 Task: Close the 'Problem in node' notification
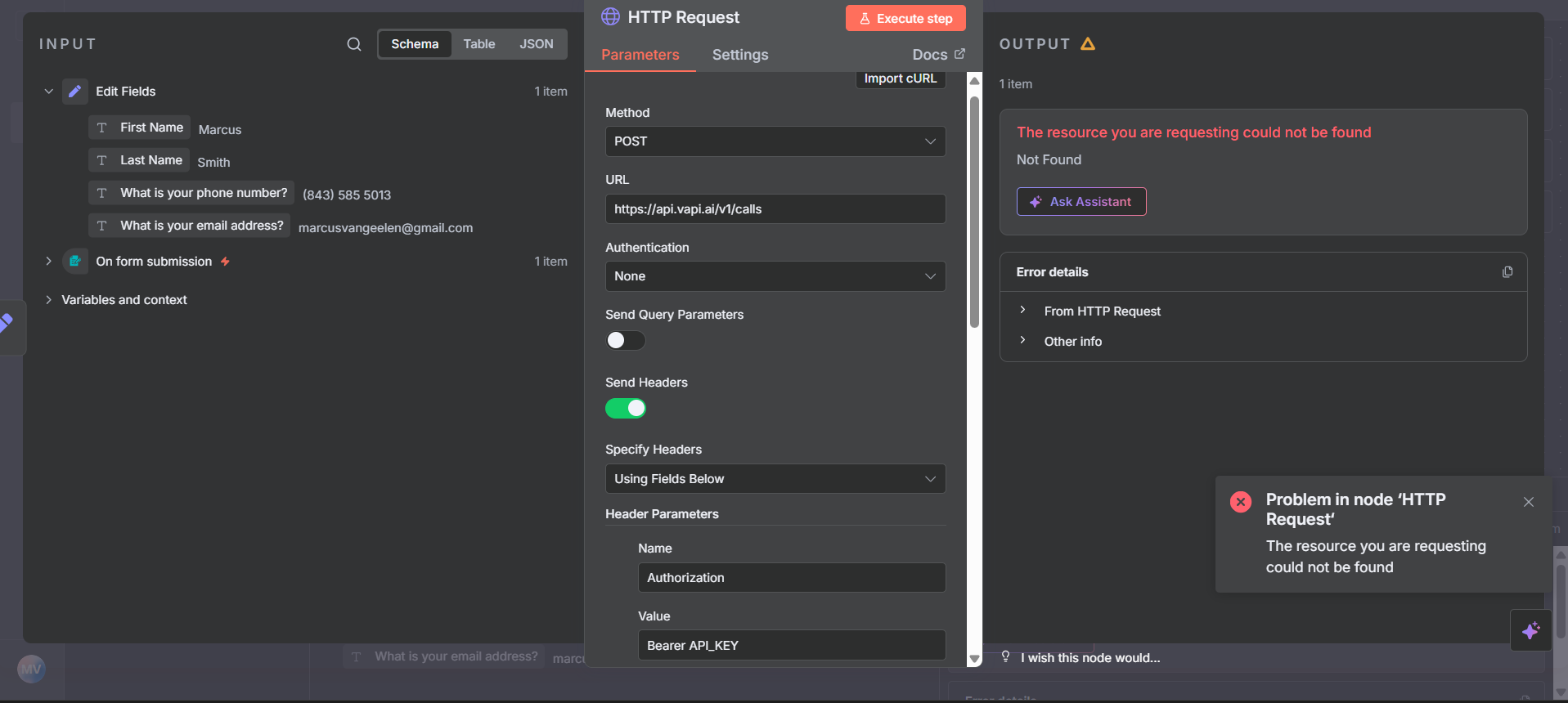(x=1528, y=502)
